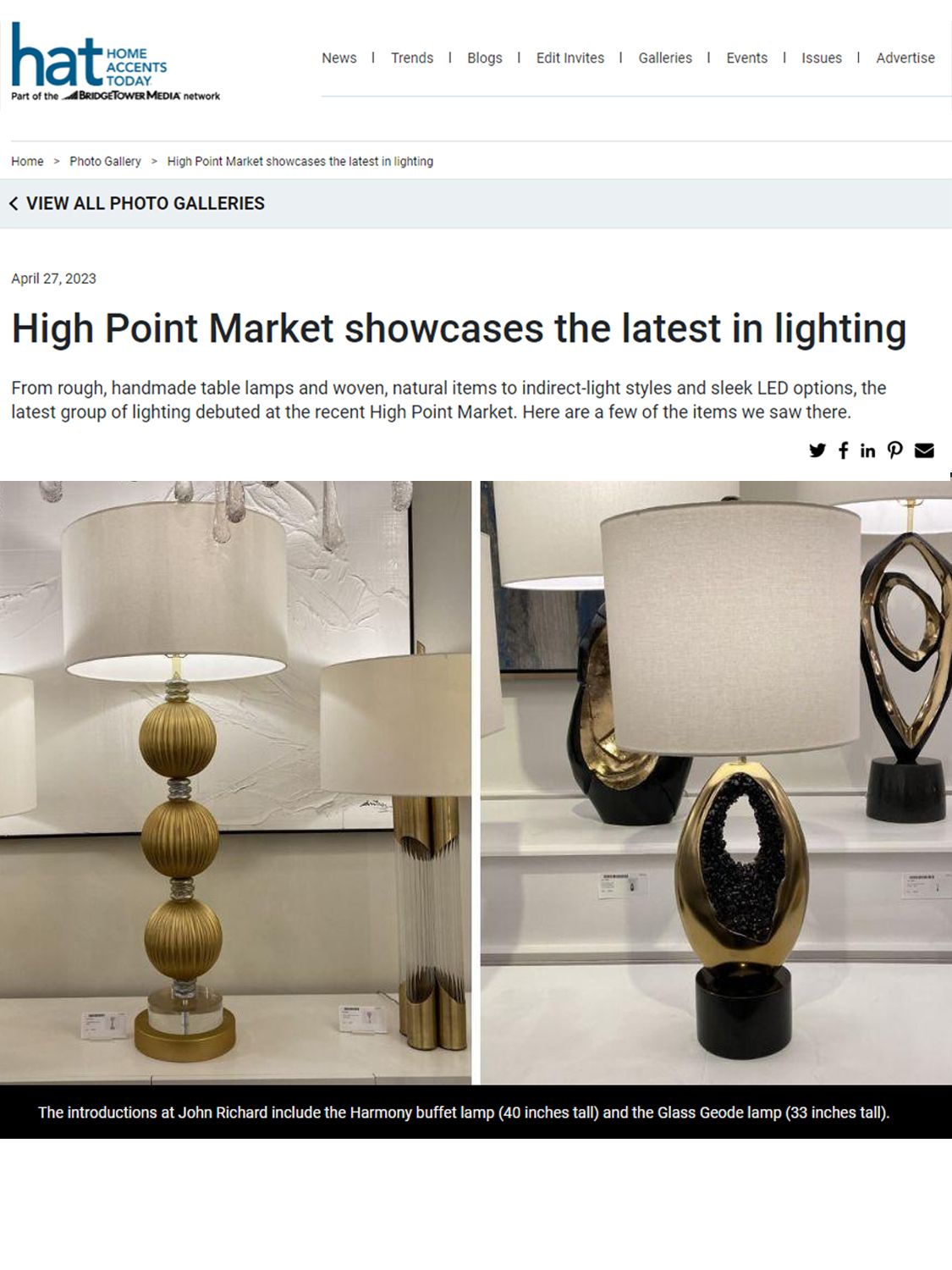Share article on Twitter icon
952x1270 pixels.
(x=817, y=450)
